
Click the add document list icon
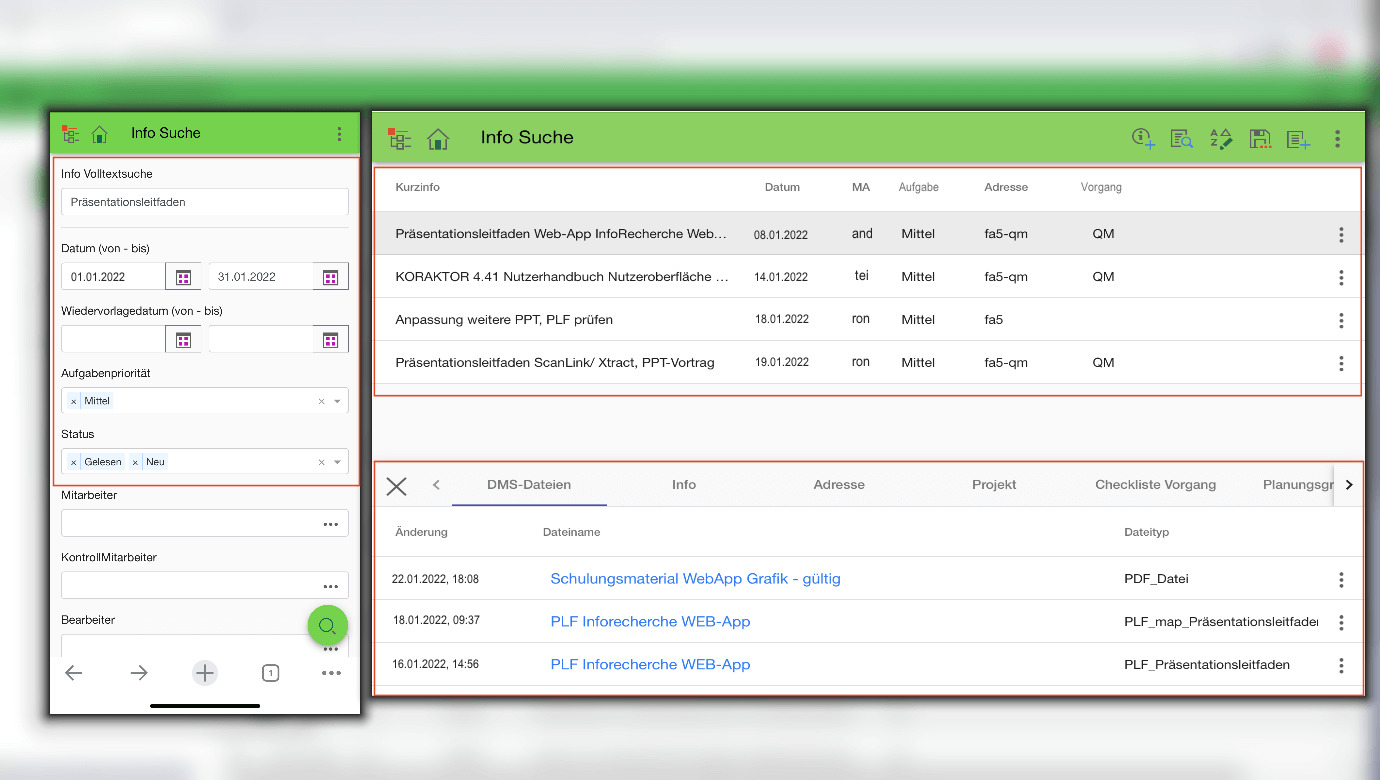click(1298, 139)
